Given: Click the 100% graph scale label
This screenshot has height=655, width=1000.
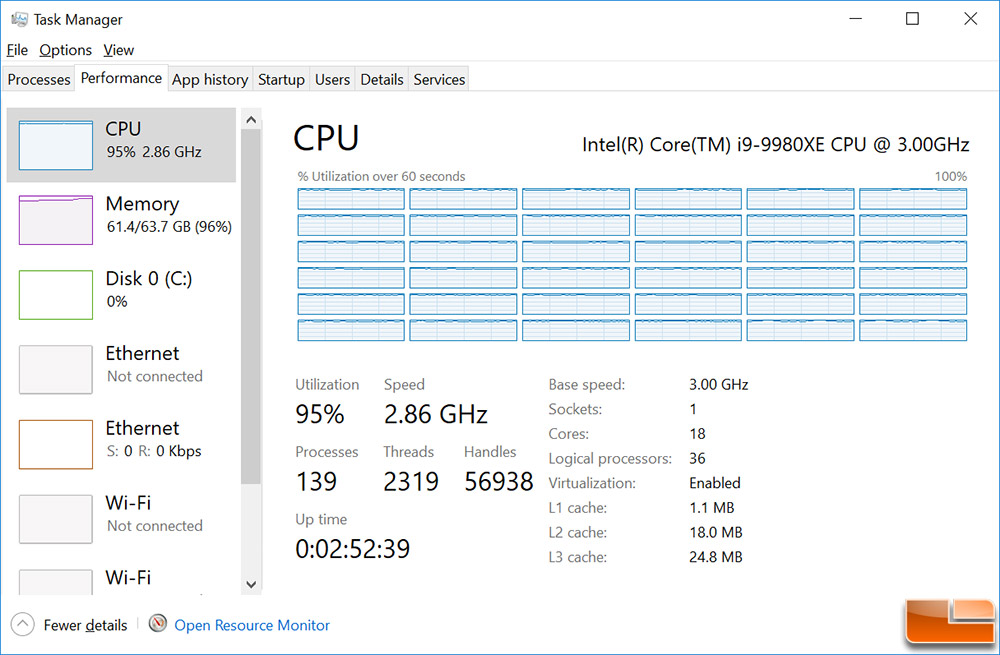Looking at the screenshot, I should (x=950, y=176).
